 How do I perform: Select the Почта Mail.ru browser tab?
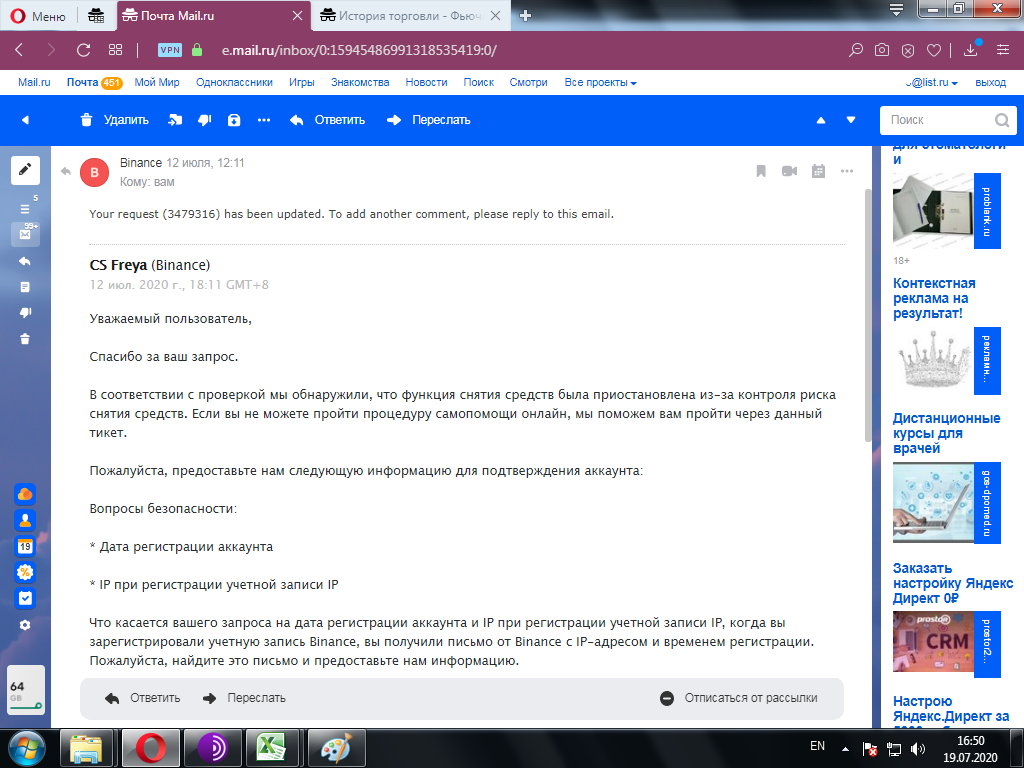(x=214, y=16)
